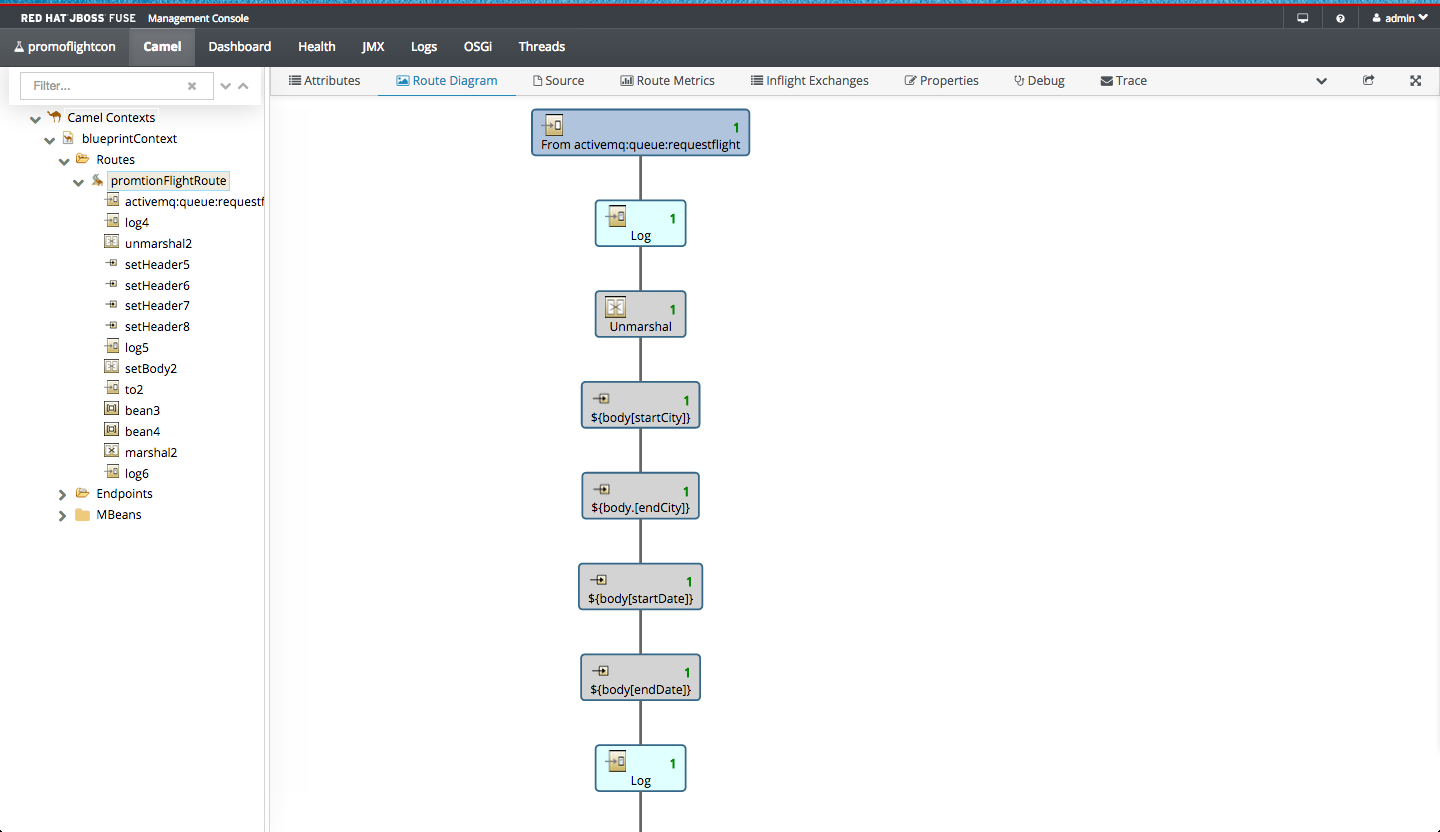Screen dimensions: 1440x832
Task: Select setHeader5 in the tree
Action: click(157, 265)
